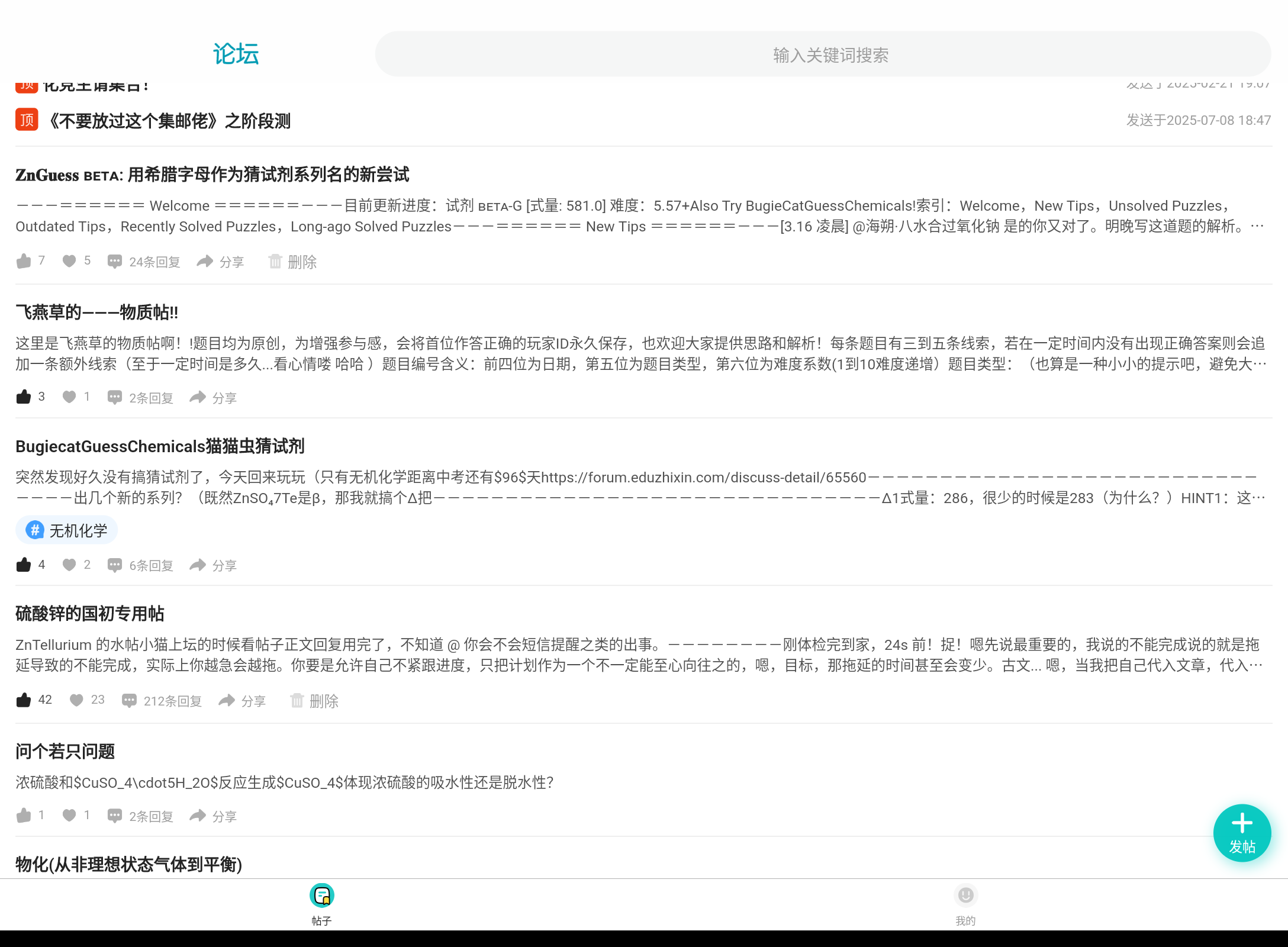The height and width of the screenshot is (947, 1288).
Task: Toggle the heart on ZnGuess post
Action: coord(69,261)
